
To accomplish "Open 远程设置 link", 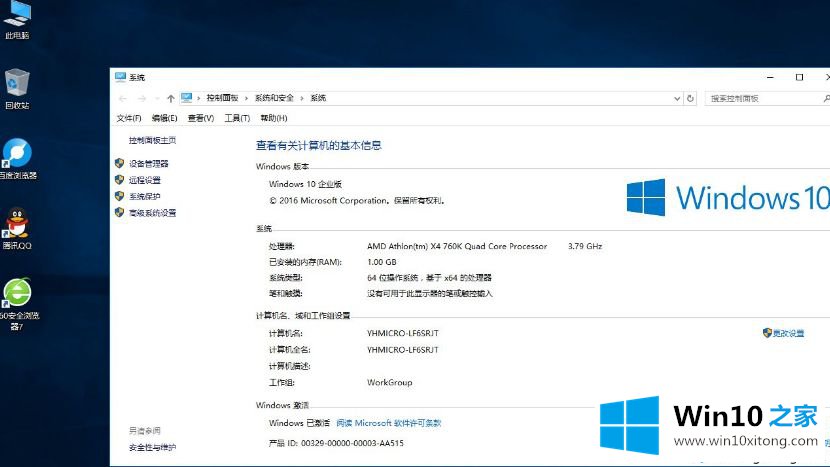I will [145, 180].
